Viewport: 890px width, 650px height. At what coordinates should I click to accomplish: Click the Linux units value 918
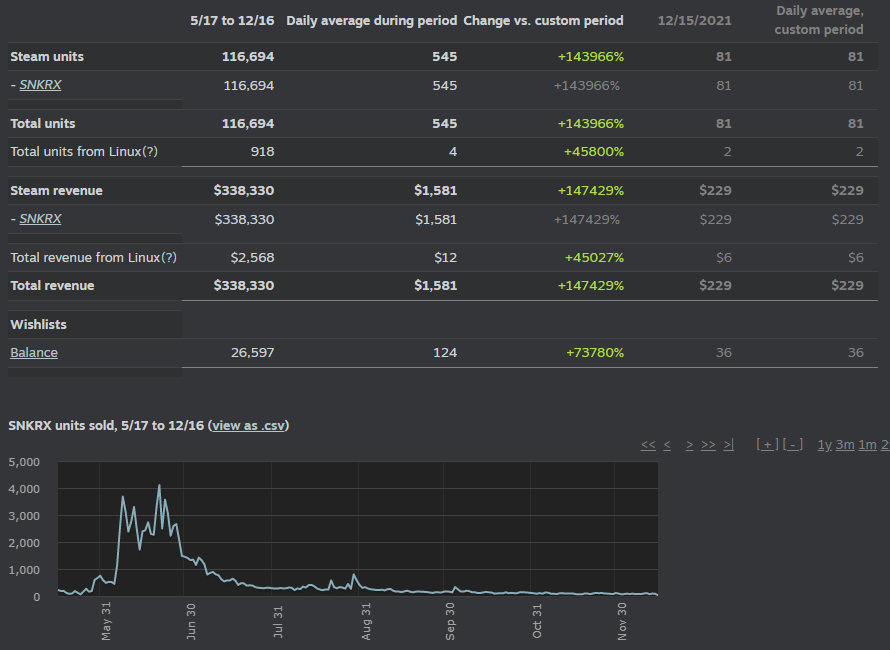click(x=262, y=152)
